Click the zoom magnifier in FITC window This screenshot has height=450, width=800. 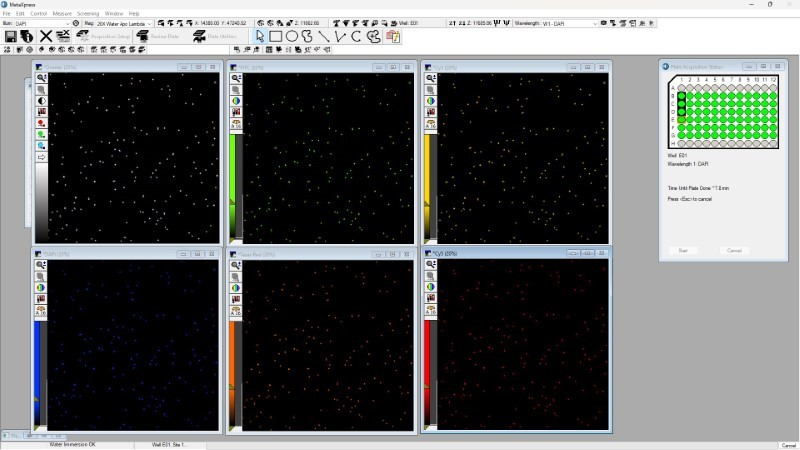tap(236, 78)
